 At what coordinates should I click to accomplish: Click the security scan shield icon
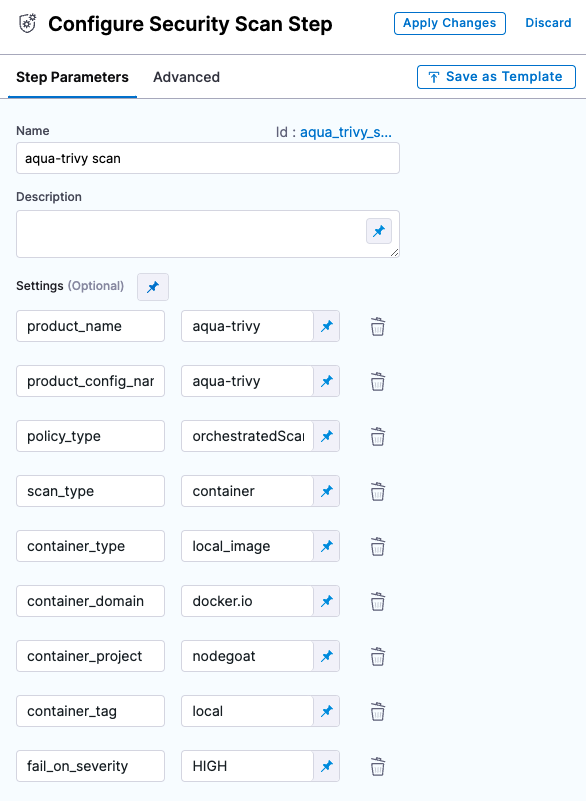point(28,23)
